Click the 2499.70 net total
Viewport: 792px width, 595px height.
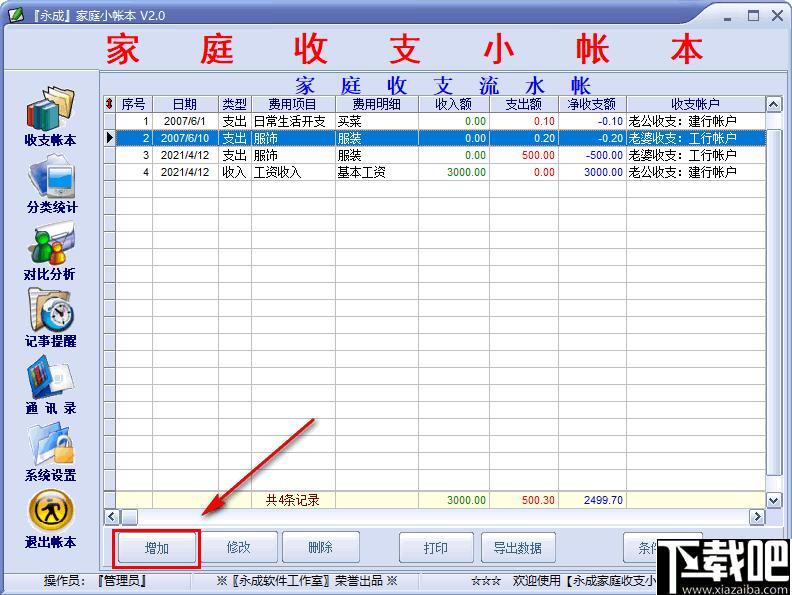point(603,500)
